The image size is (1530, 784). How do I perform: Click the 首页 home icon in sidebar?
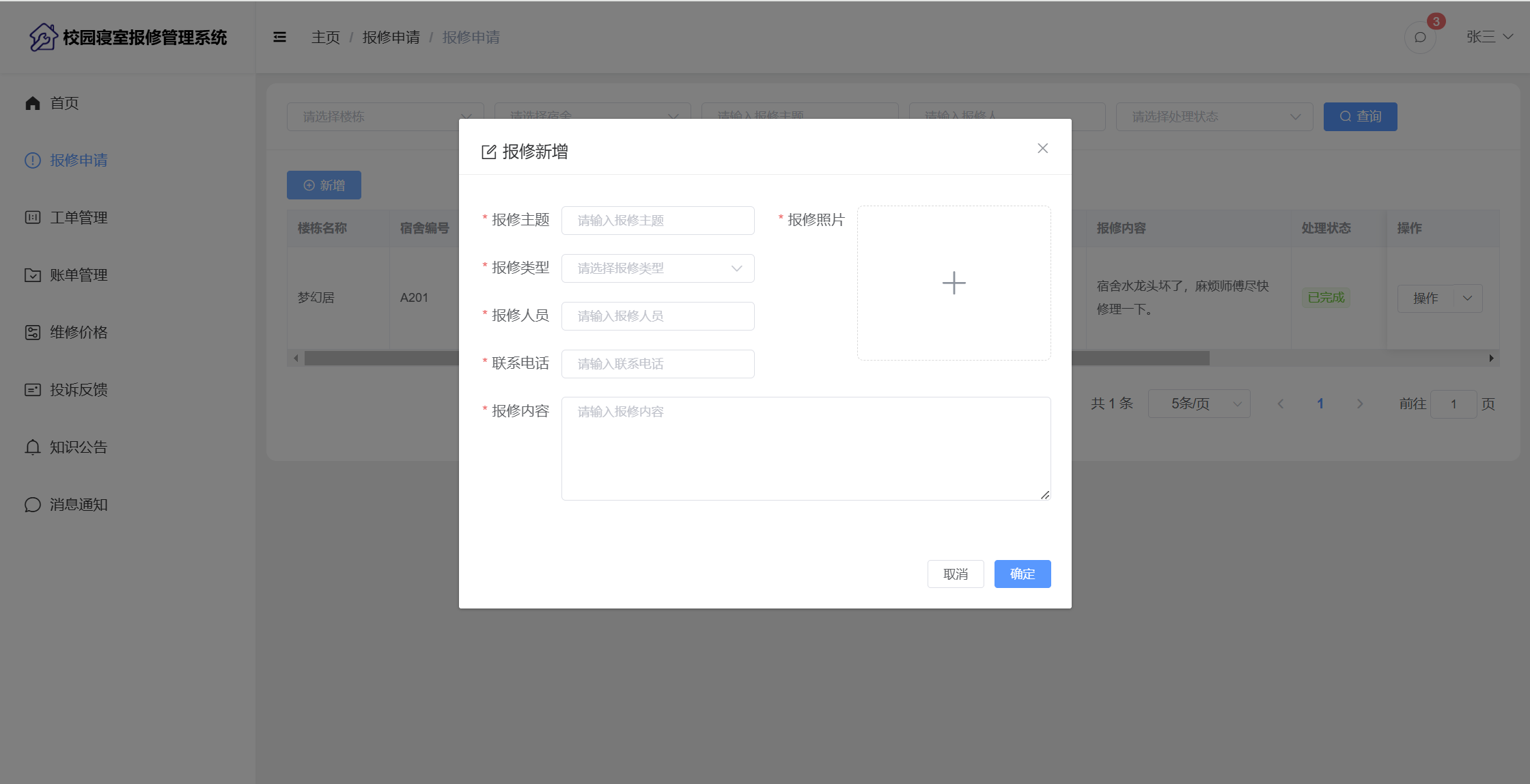tap(33, 103)
